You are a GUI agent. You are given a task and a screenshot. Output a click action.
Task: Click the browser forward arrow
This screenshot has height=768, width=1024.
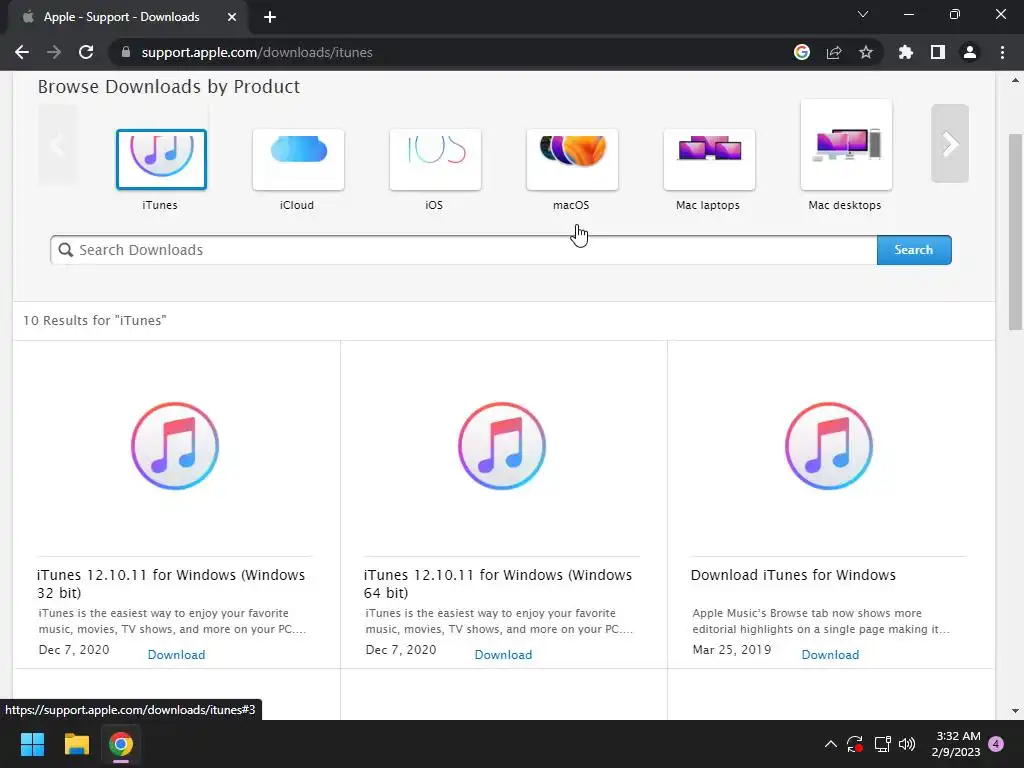tap(54, 52)
